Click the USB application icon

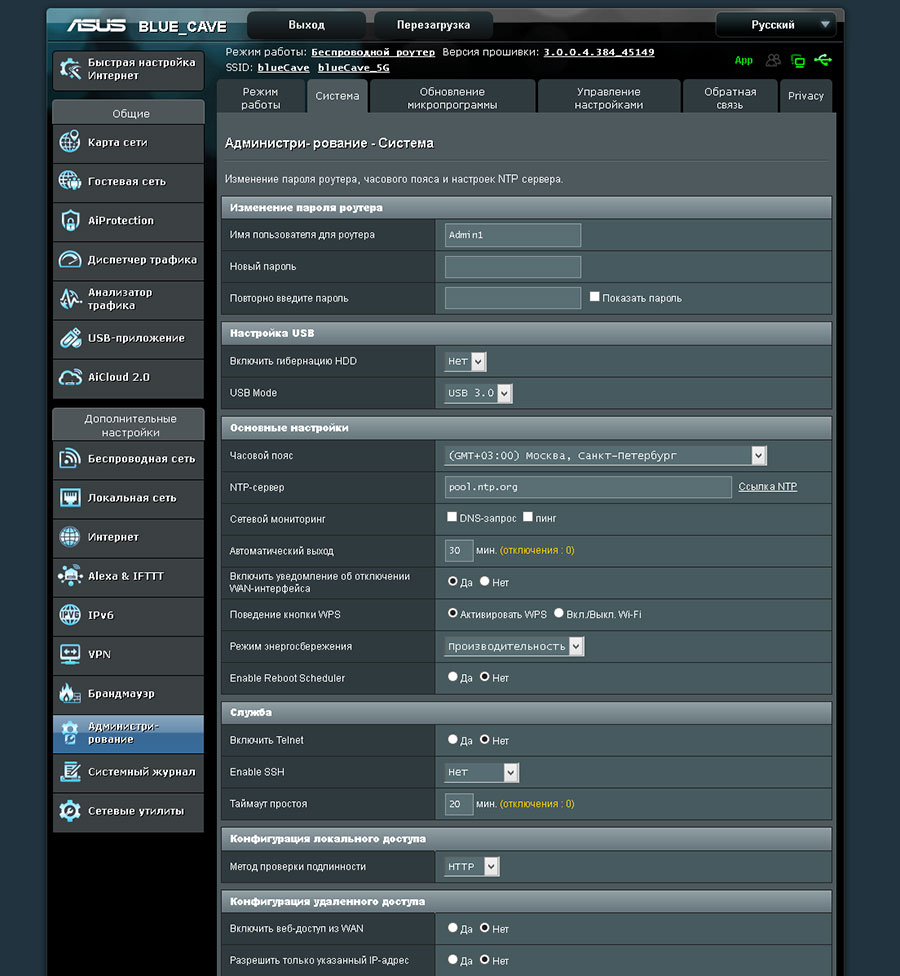[70, 338]
